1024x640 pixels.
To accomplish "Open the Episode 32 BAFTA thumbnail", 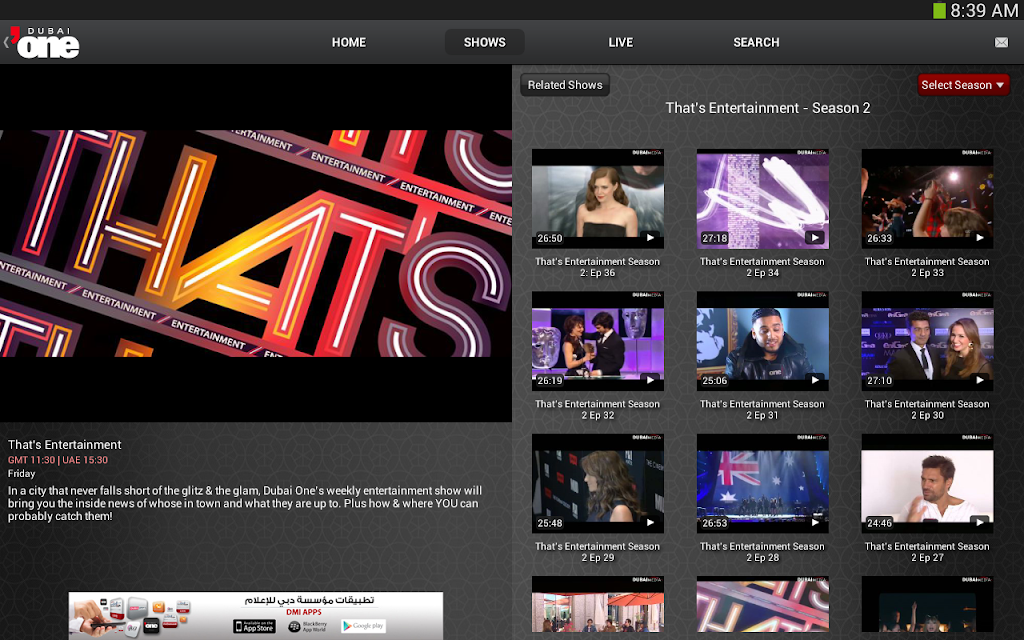I will click(598, 341).
